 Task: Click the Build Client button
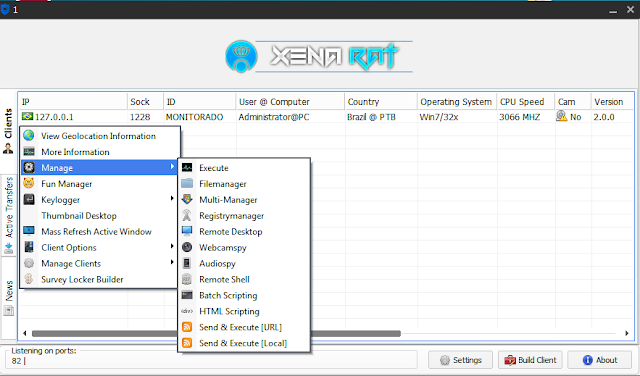tap(530, 360)
